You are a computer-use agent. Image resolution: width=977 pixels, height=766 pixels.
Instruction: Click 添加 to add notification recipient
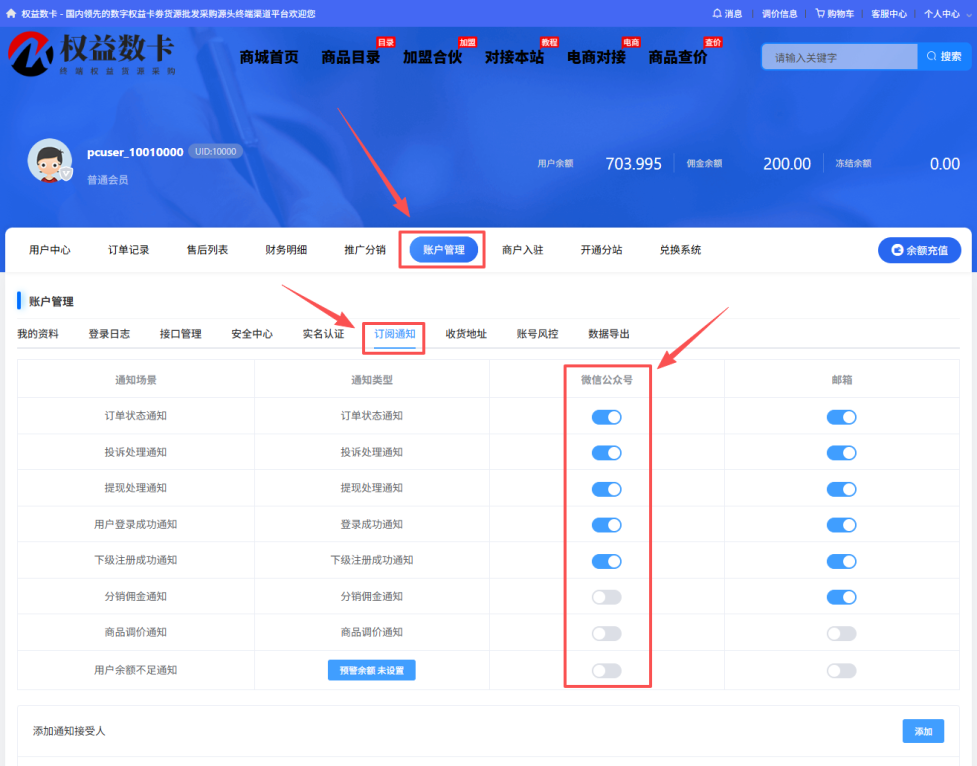[x=923, y=731]
